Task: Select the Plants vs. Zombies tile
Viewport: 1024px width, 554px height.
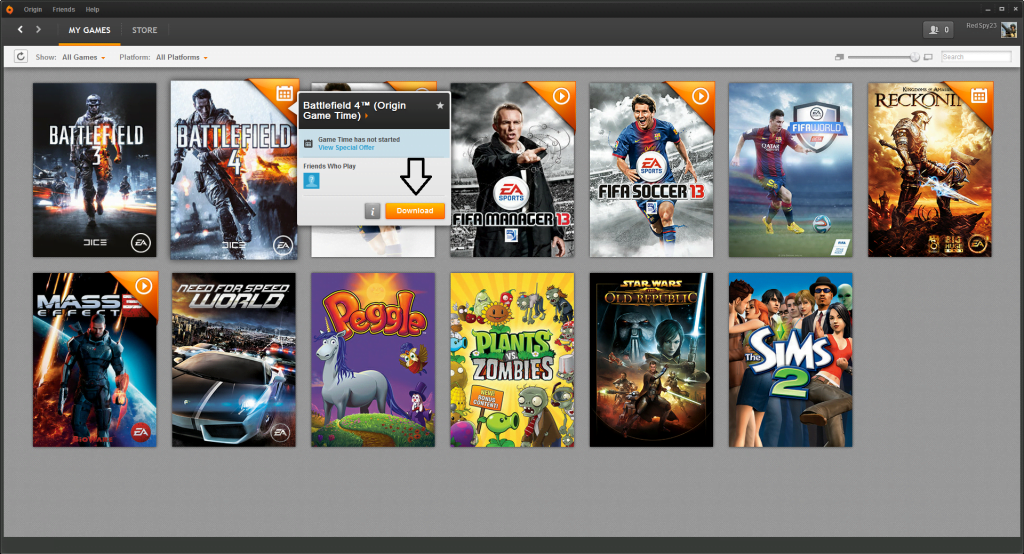Action: tap(513, 360)
